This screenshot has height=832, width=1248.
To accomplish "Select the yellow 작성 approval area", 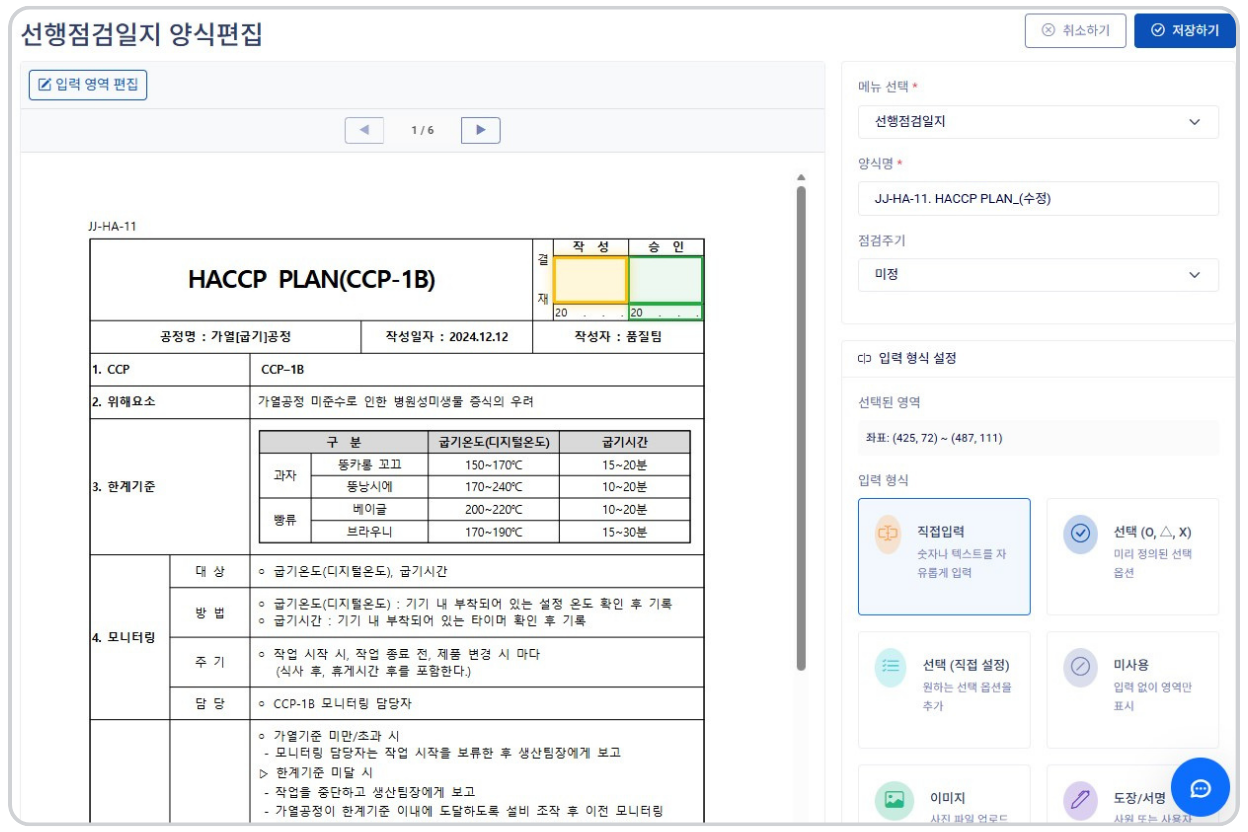I will pyautogui.click(x=590, y=280).
